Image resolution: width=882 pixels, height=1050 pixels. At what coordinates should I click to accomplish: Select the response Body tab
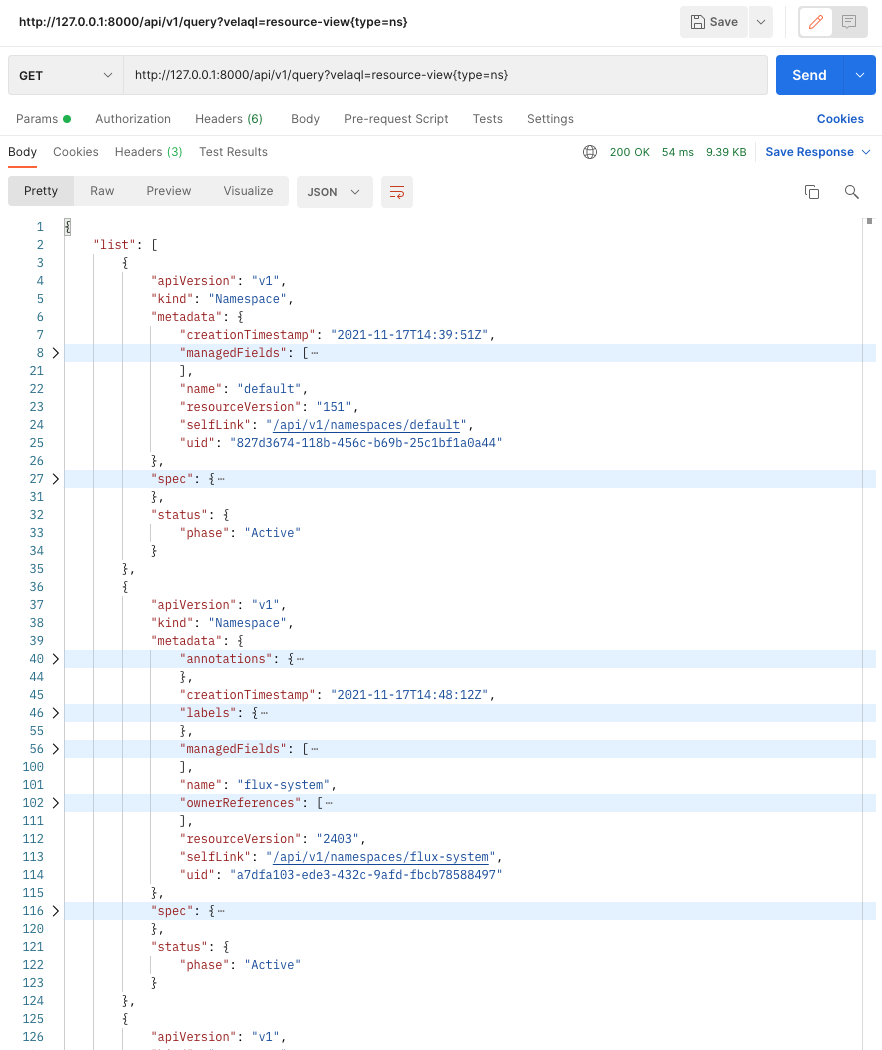click(22, 152)
